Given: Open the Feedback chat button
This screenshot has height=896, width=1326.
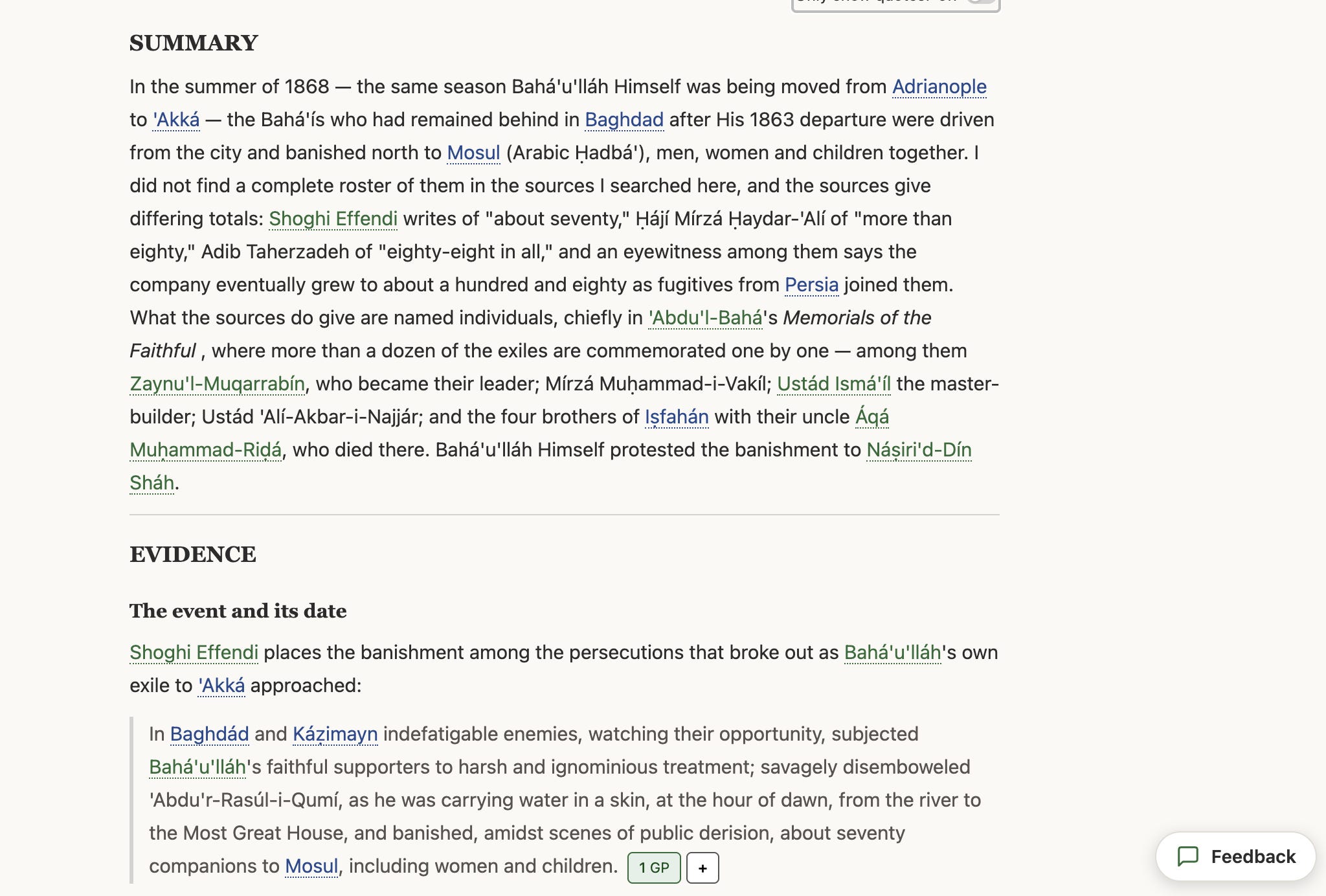Looking at the screenshot, I should click(x=1235, y=857).
